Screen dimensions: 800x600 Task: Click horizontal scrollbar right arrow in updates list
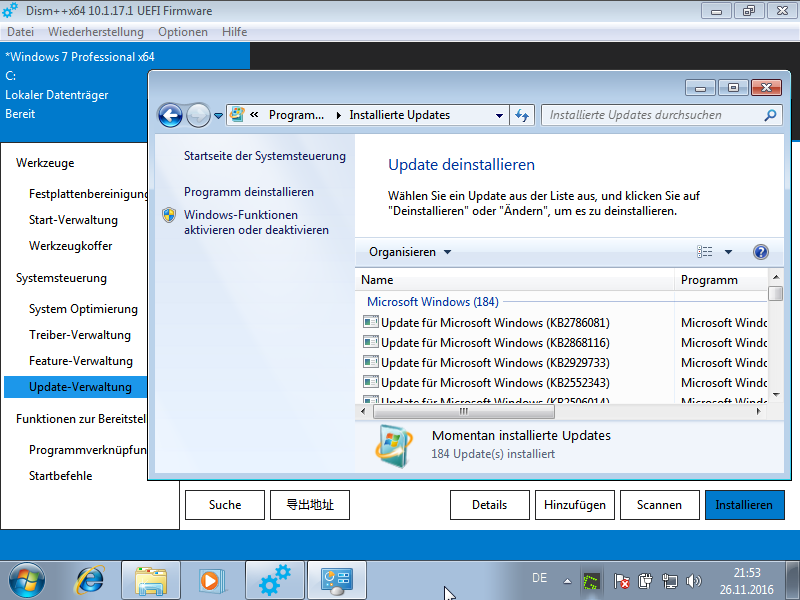[x=759, y=411]
